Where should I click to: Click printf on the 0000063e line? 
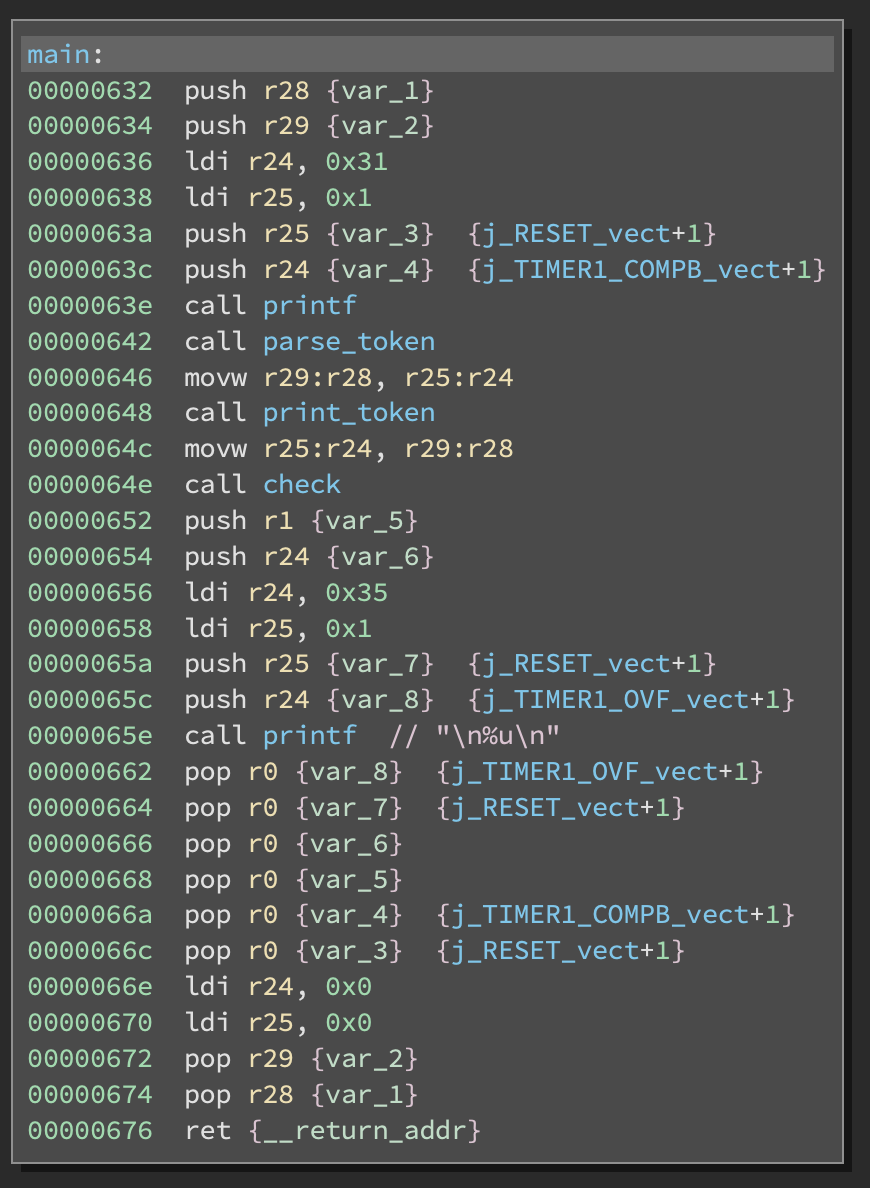[309, 305]
